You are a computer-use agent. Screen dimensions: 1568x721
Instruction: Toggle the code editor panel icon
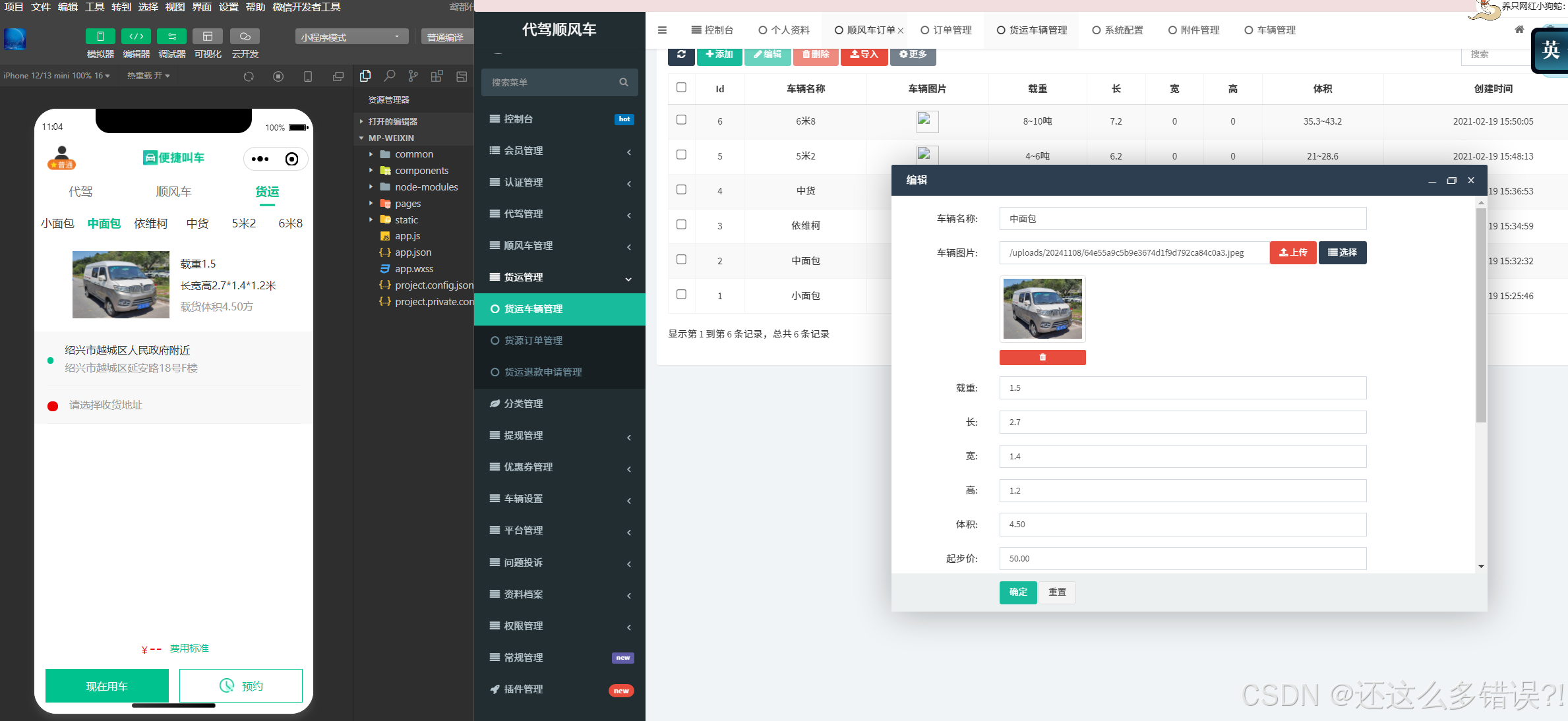point(136,36)
